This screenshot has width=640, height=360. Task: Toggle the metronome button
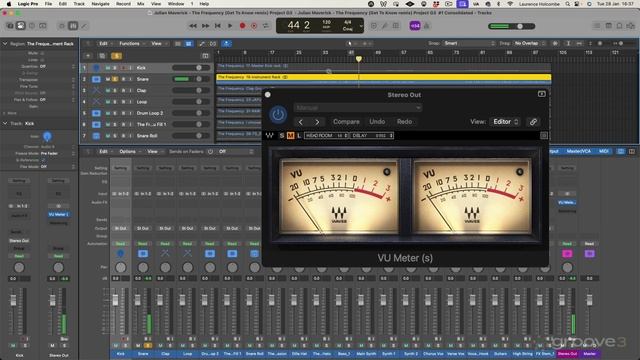click(427, 26)
